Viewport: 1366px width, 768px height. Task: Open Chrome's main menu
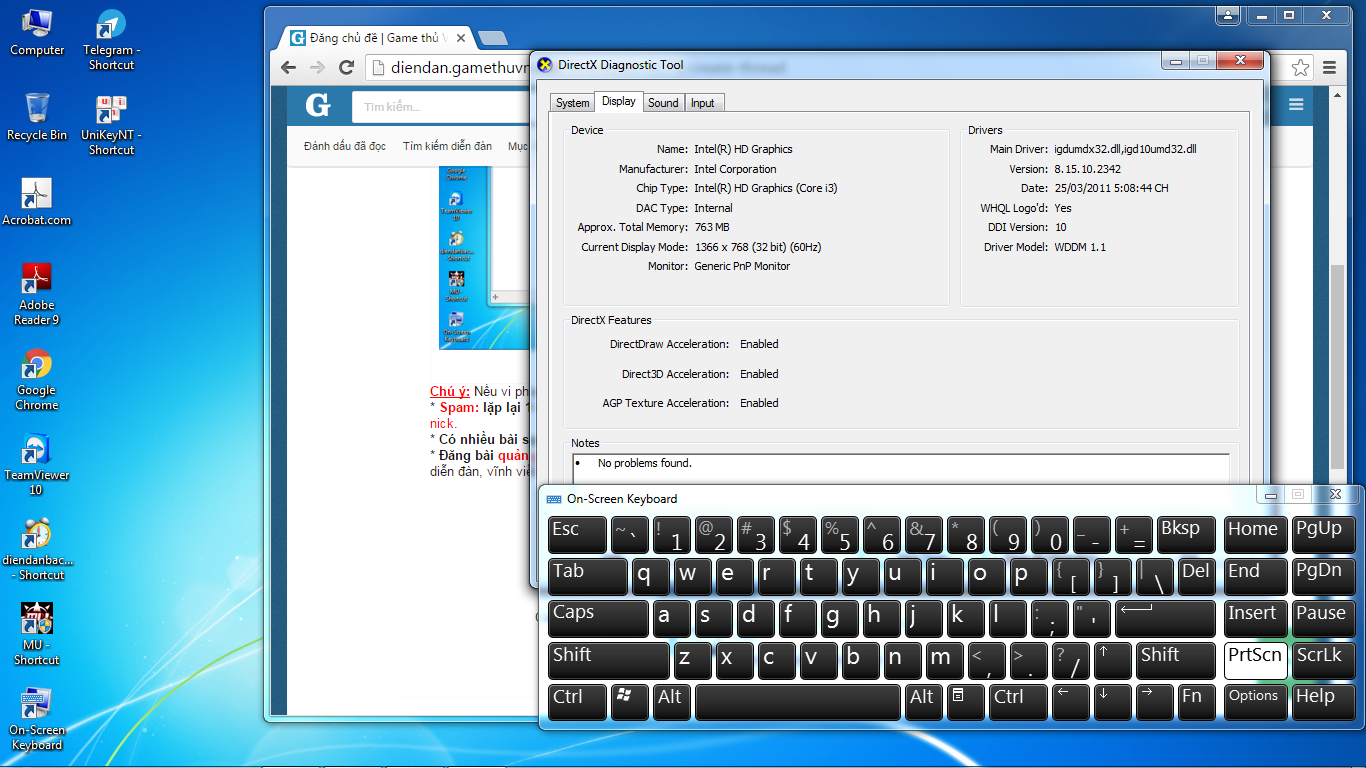pyautogui.click(x=1329, y=68)
